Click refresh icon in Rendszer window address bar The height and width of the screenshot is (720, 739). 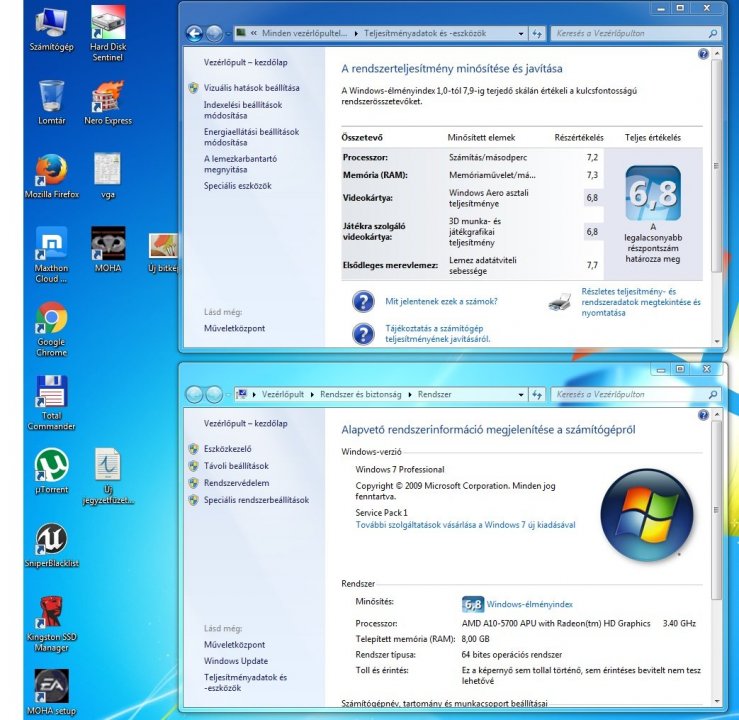pyautogui.click(x=537, y=394)
